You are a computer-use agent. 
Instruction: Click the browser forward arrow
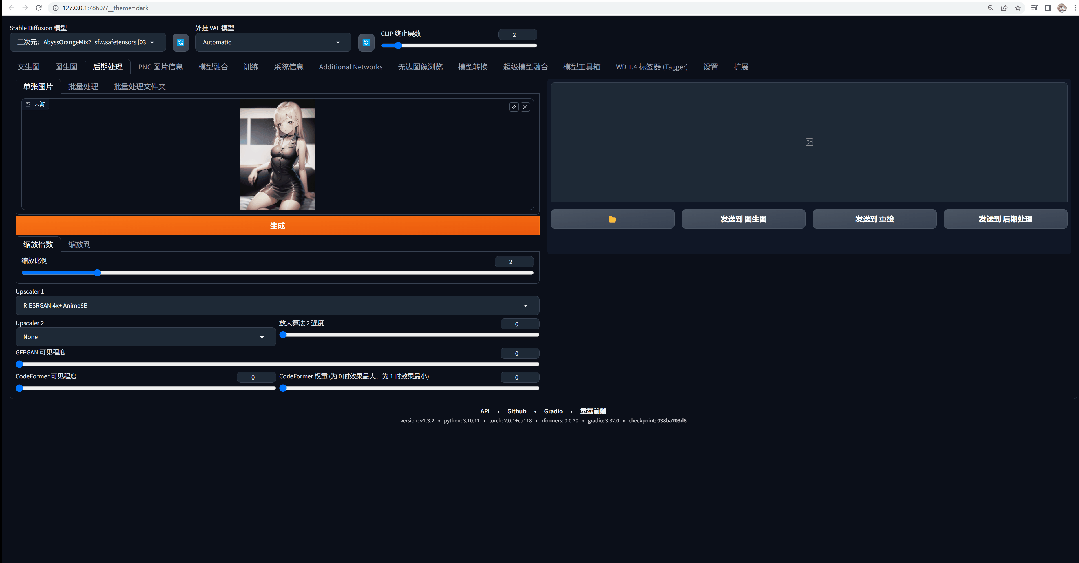pos(25,8)
